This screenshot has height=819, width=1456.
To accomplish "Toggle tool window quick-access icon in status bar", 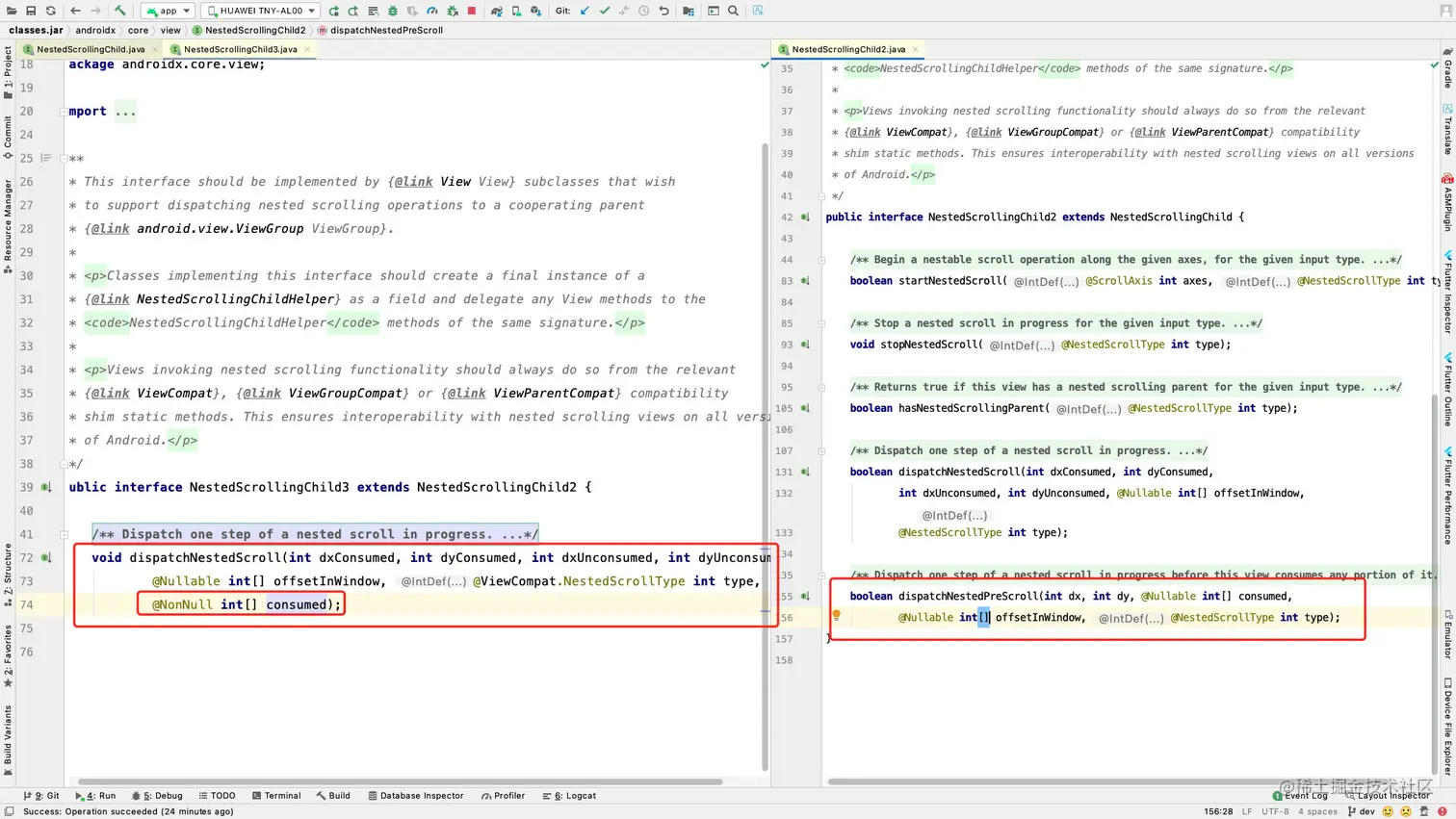I will pos(9,811).
